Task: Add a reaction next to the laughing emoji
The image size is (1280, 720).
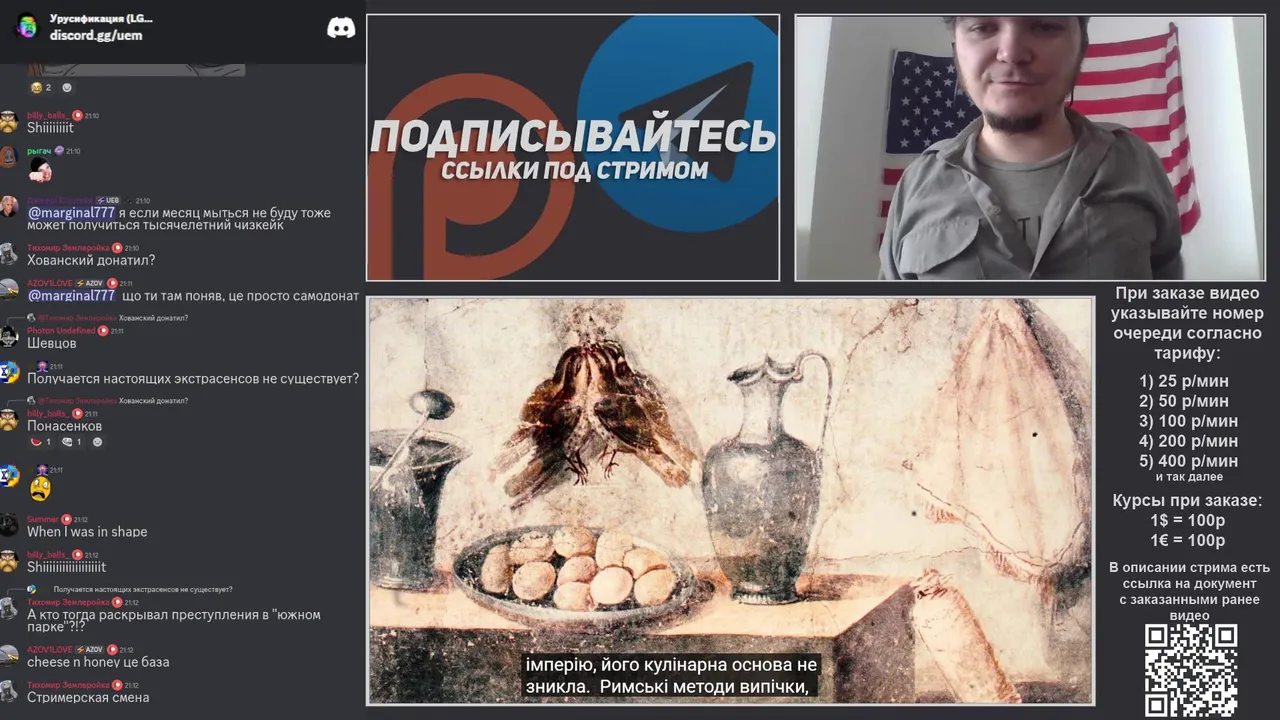Action: tap(67, 87)
